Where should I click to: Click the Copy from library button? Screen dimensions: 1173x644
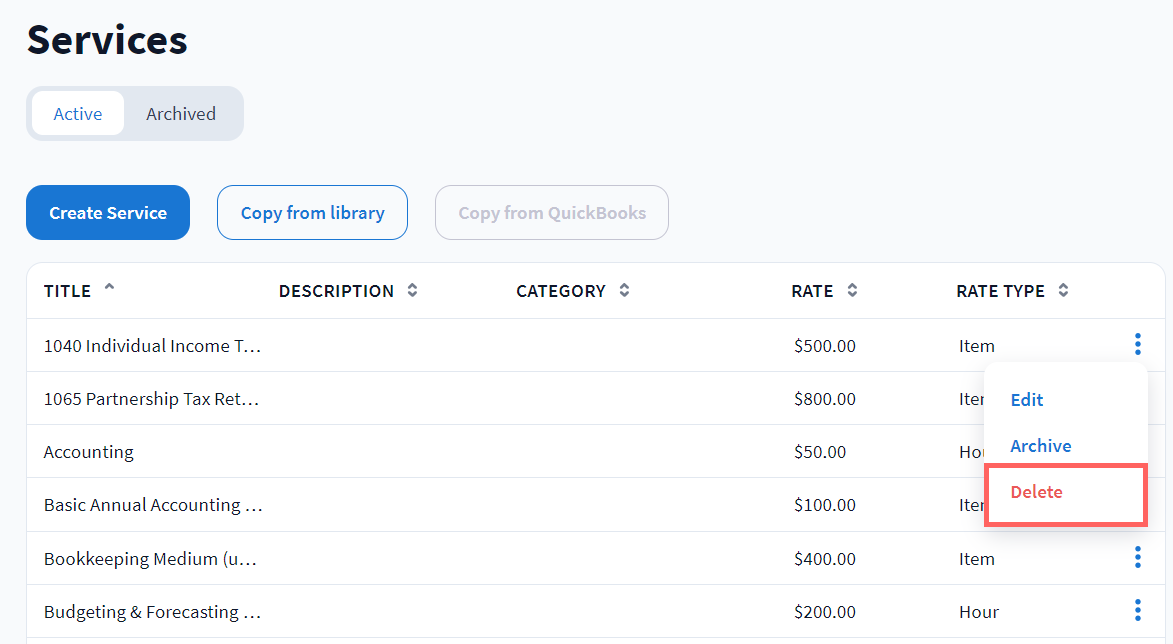point(312,213)
